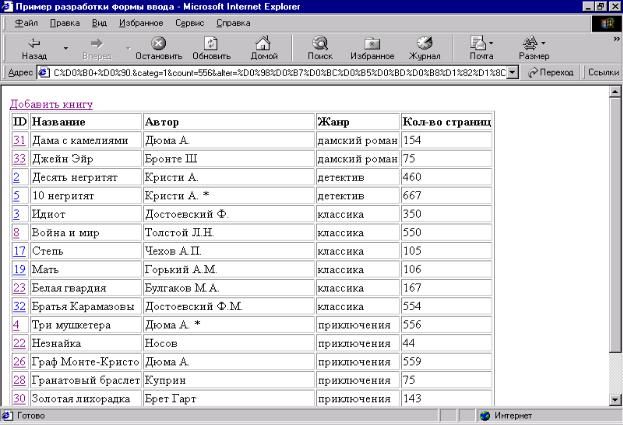Click the Windows logo throbber
Viewport: 623px width, 425px height.
[606, 23]
